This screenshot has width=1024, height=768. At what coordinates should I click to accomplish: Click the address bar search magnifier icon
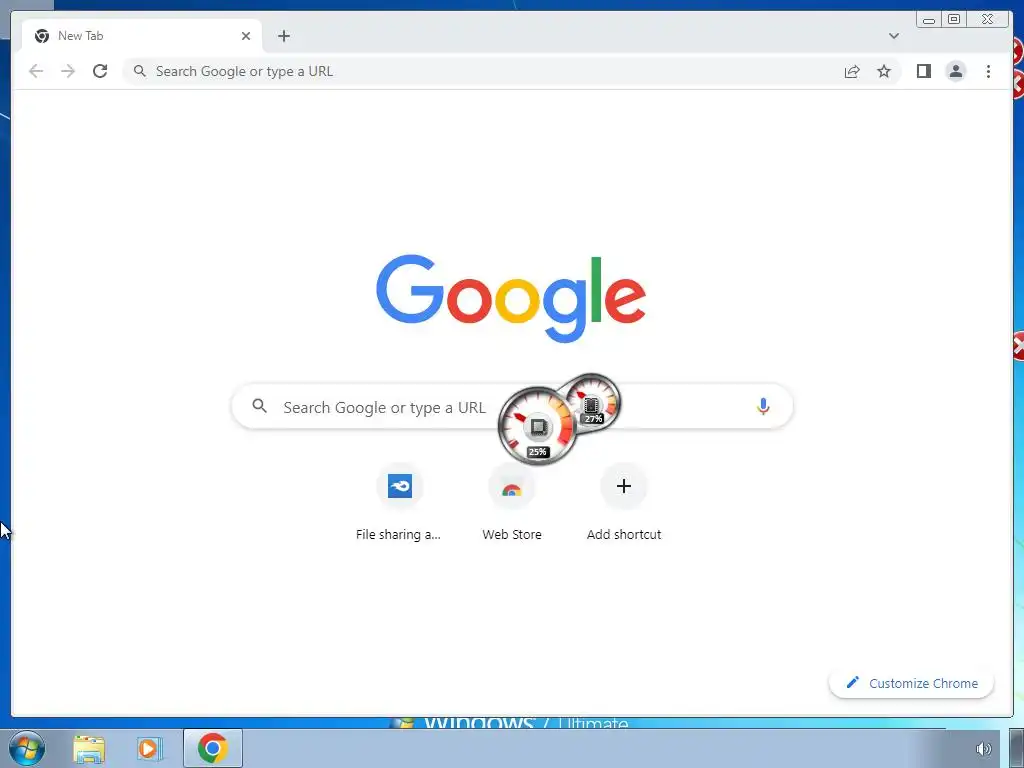click(140, 71)
